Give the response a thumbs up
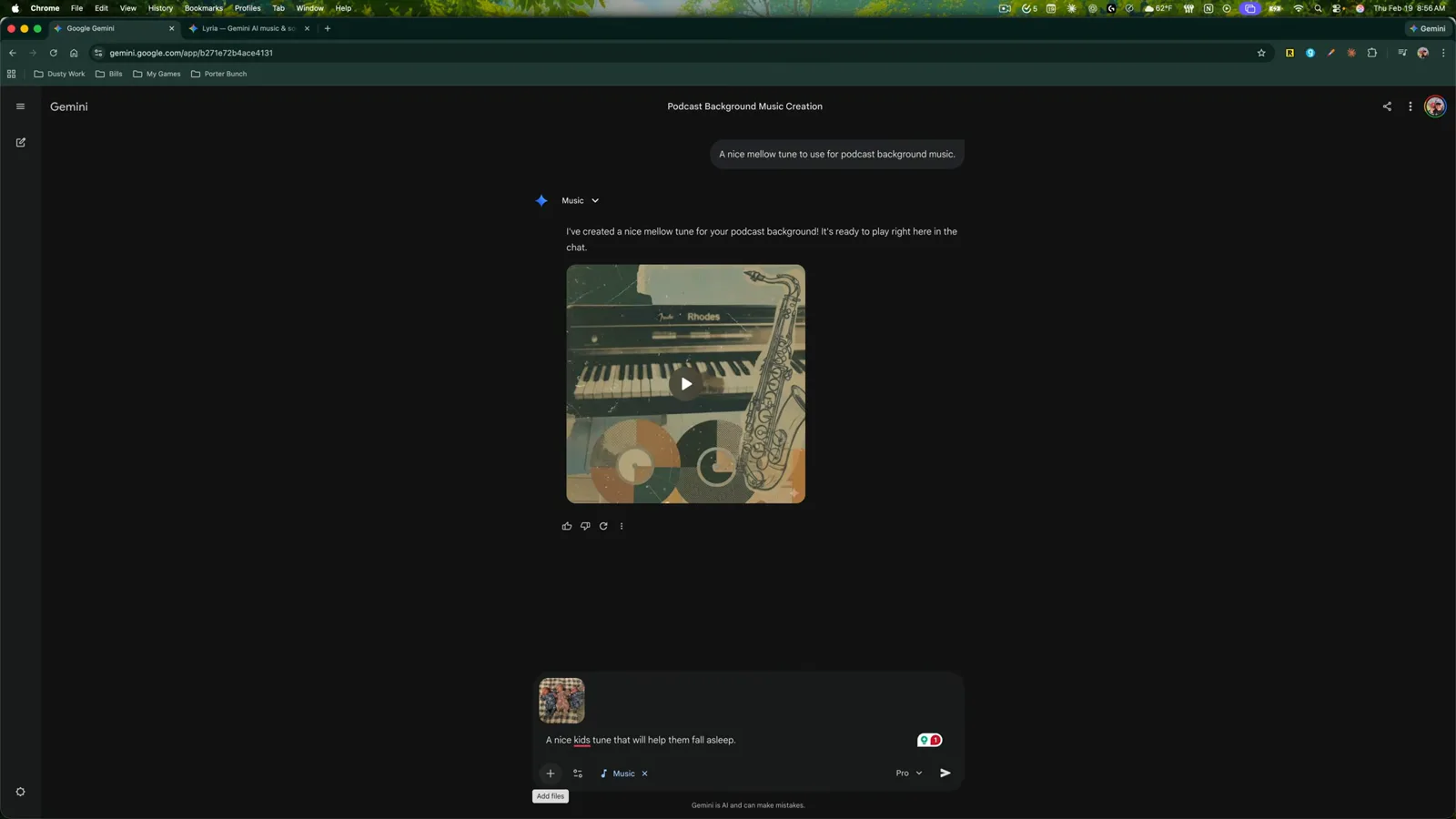Screen dimensions: 1456x819 567,526
